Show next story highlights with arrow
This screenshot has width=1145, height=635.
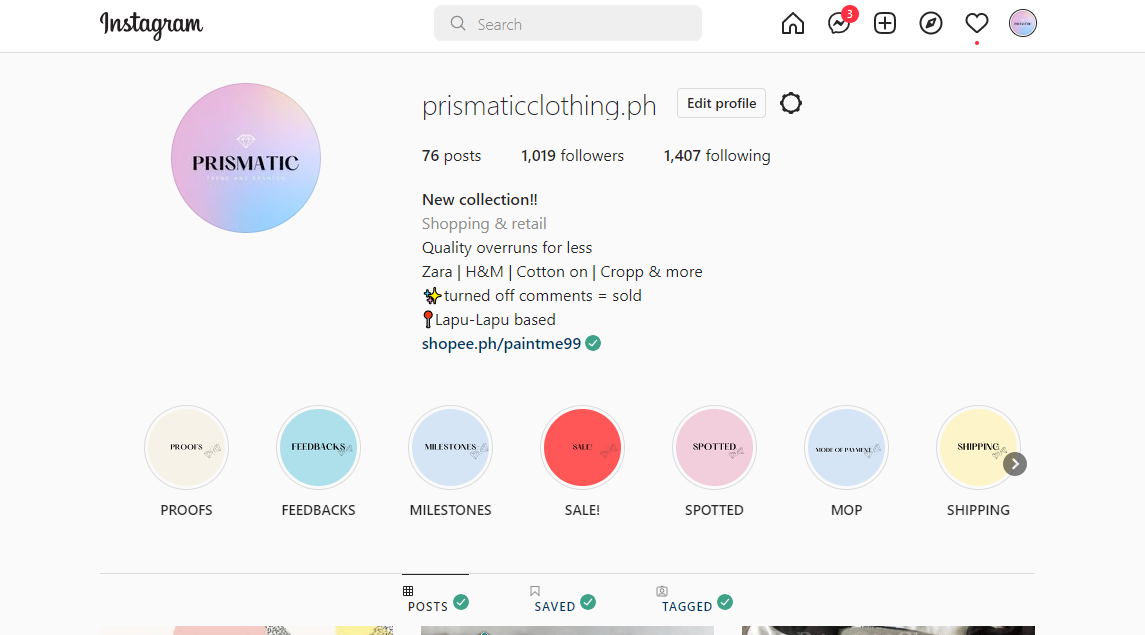[1015, 464]
